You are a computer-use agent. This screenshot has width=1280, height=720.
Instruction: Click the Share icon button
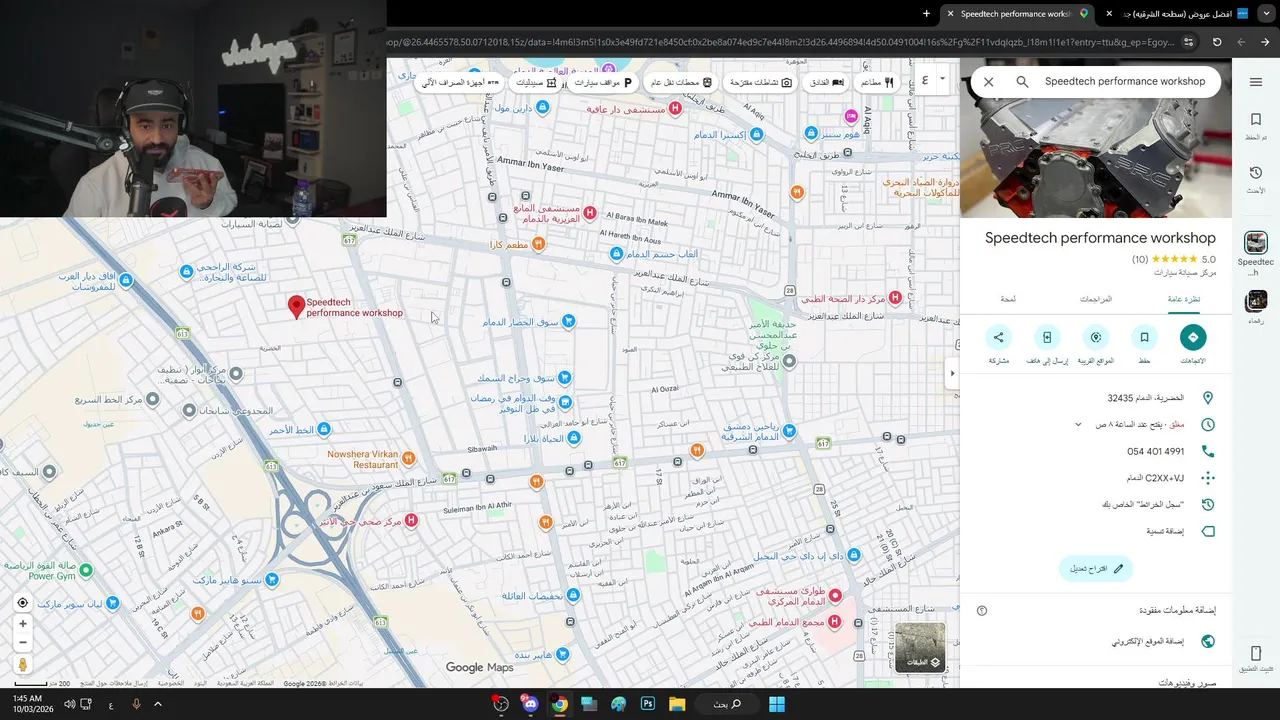998,338
